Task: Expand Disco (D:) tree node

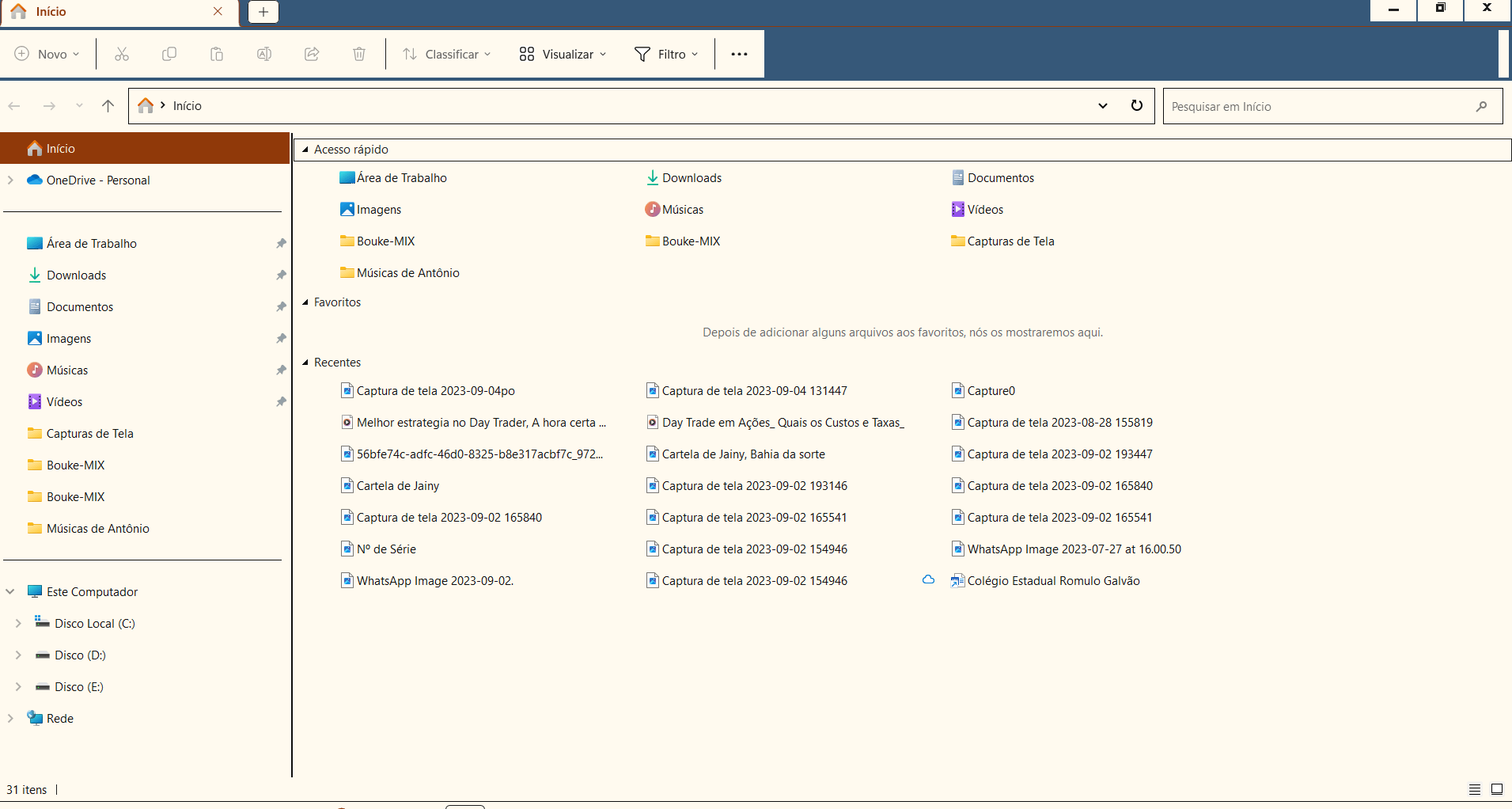Action: point(18,655)
